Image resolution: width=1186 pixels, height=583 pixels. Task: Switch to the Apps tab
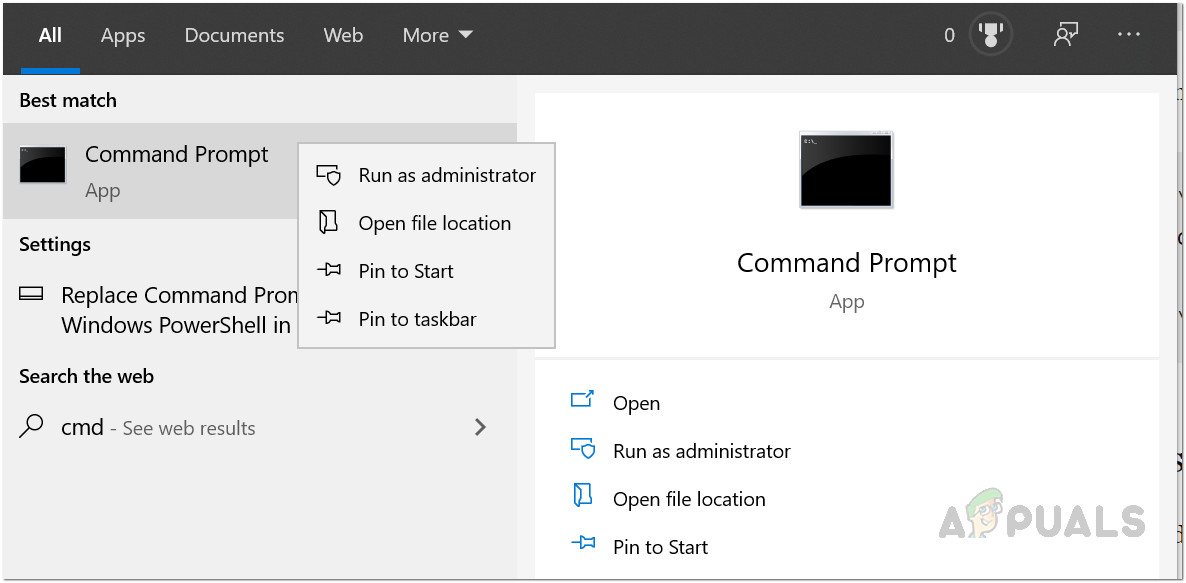coord(123,35)
